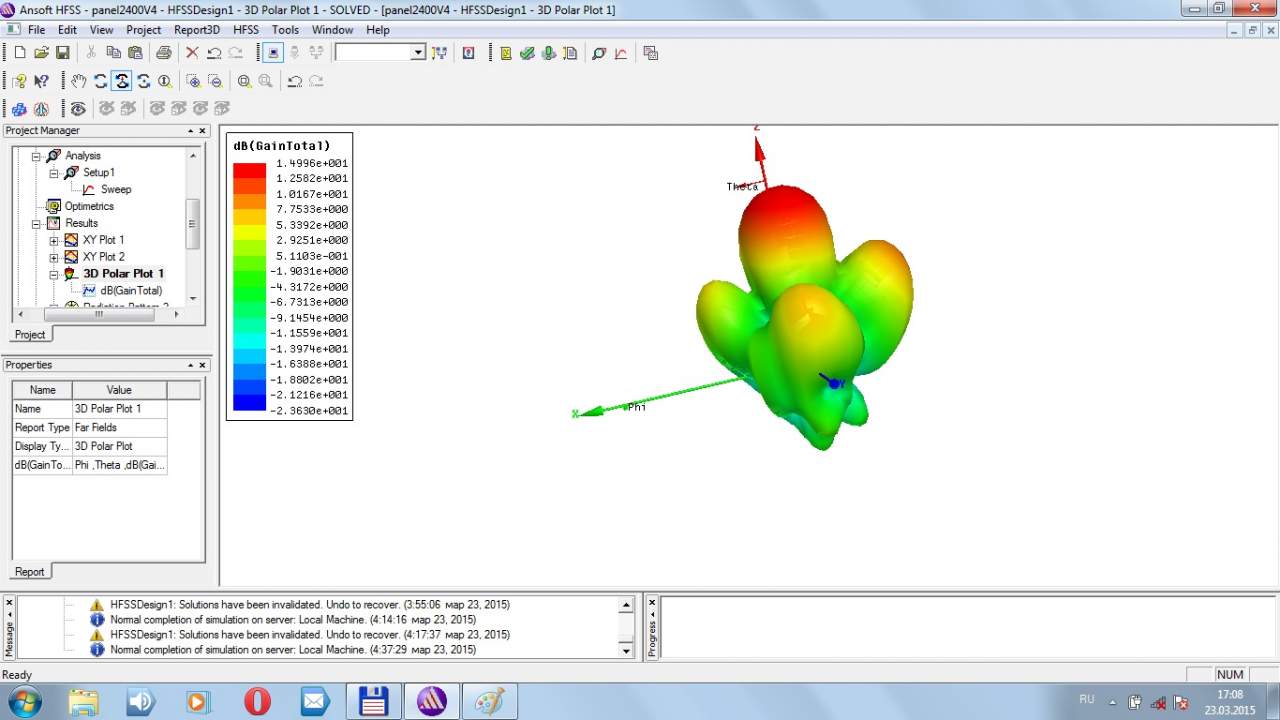Viewport: 1280px width, 720px height.
Task: Click the red swatch in gain legend
Action: click(249, 170)
